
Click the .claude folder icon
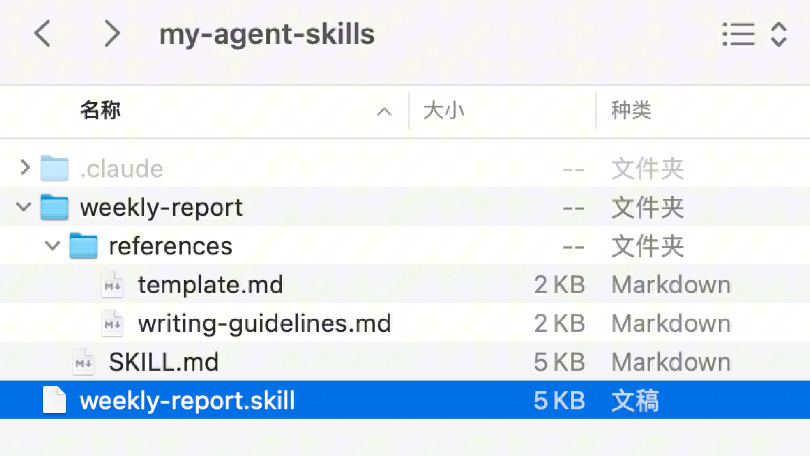pyautogui.click(x=54, y=169)
